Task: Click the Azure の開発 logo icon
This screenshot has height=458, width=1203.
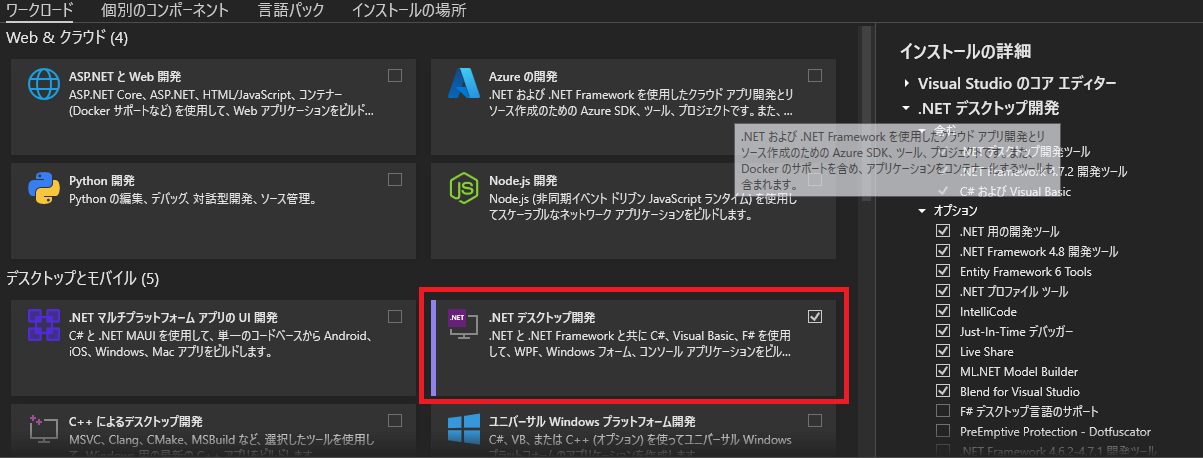Action: (466, 85)
